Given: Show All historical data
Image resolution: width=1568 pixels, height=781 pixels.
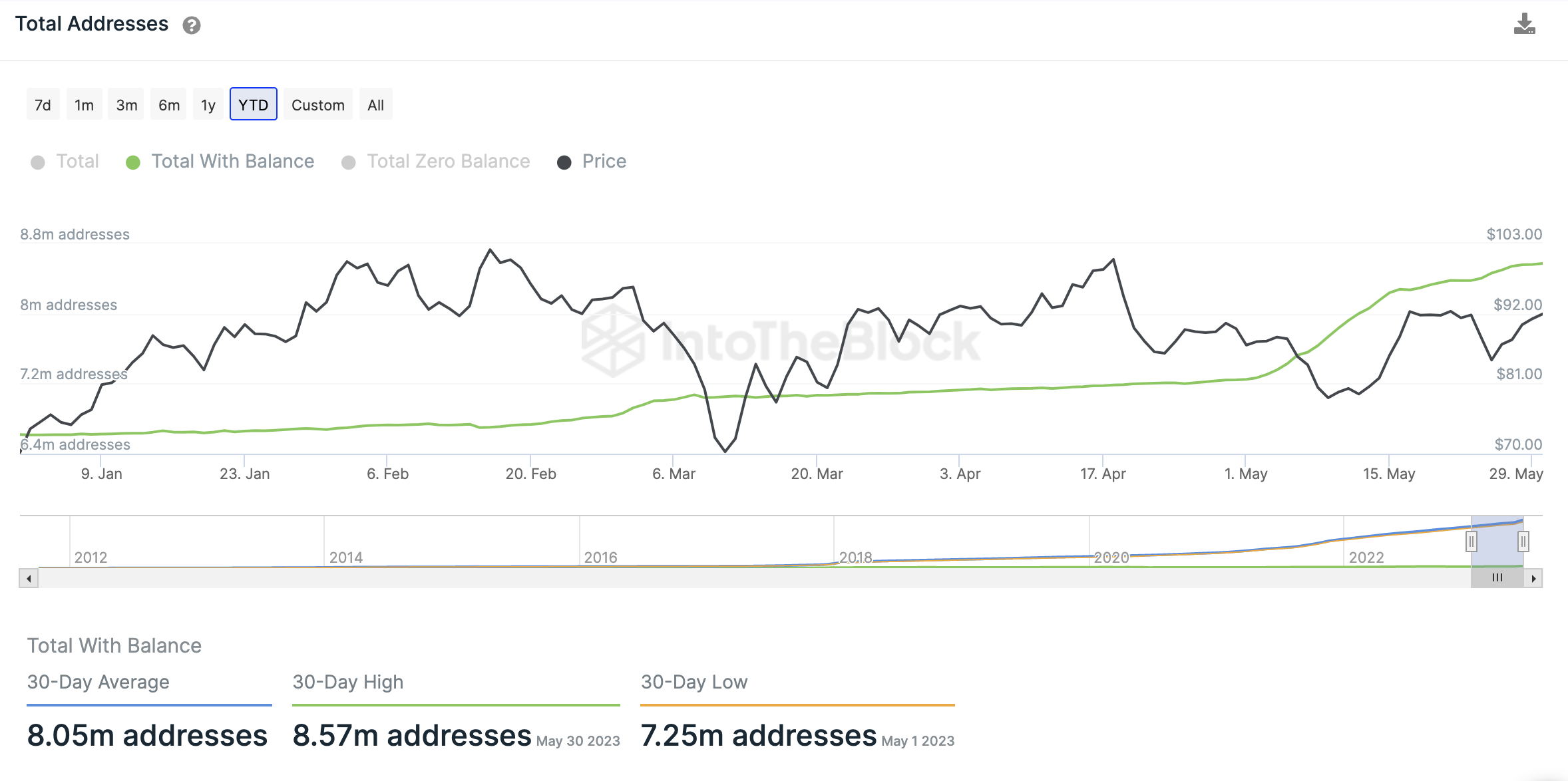Looking at the screenshot, I should click(x=376, y=104).
